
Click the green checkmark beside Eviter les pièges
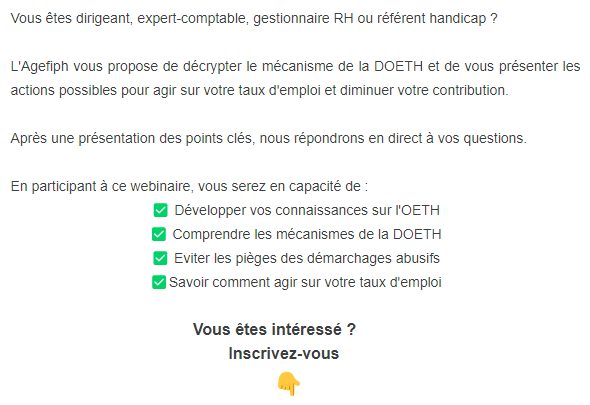tap(160, 258)
